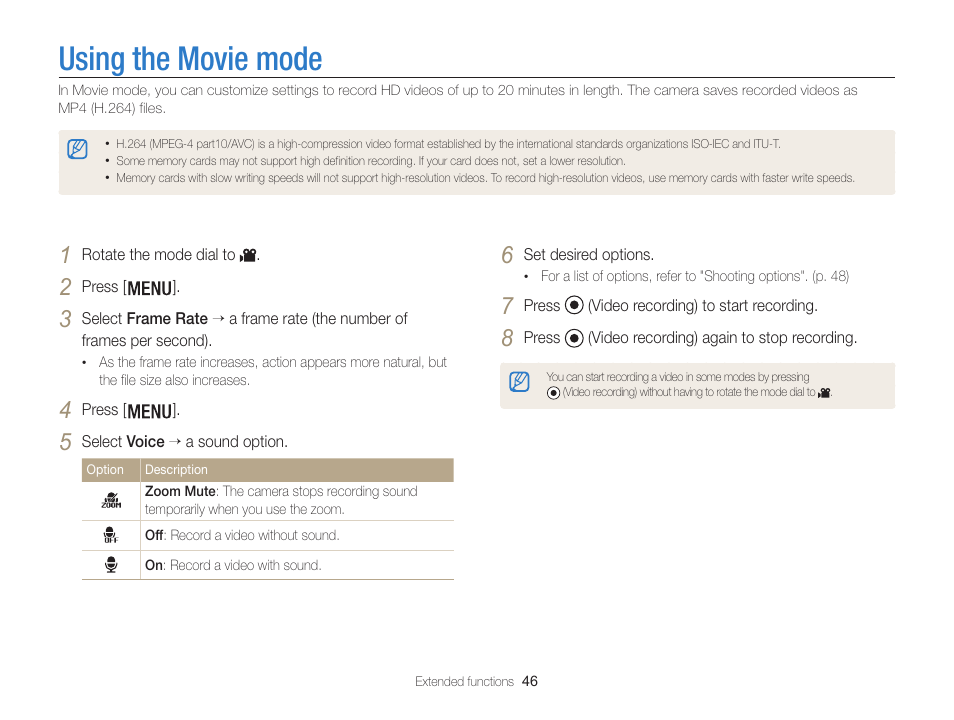This screenshot has height=720, width=954.
Task: Click note icon beside 'You can start recording'
Action: [x=519, y=382]
